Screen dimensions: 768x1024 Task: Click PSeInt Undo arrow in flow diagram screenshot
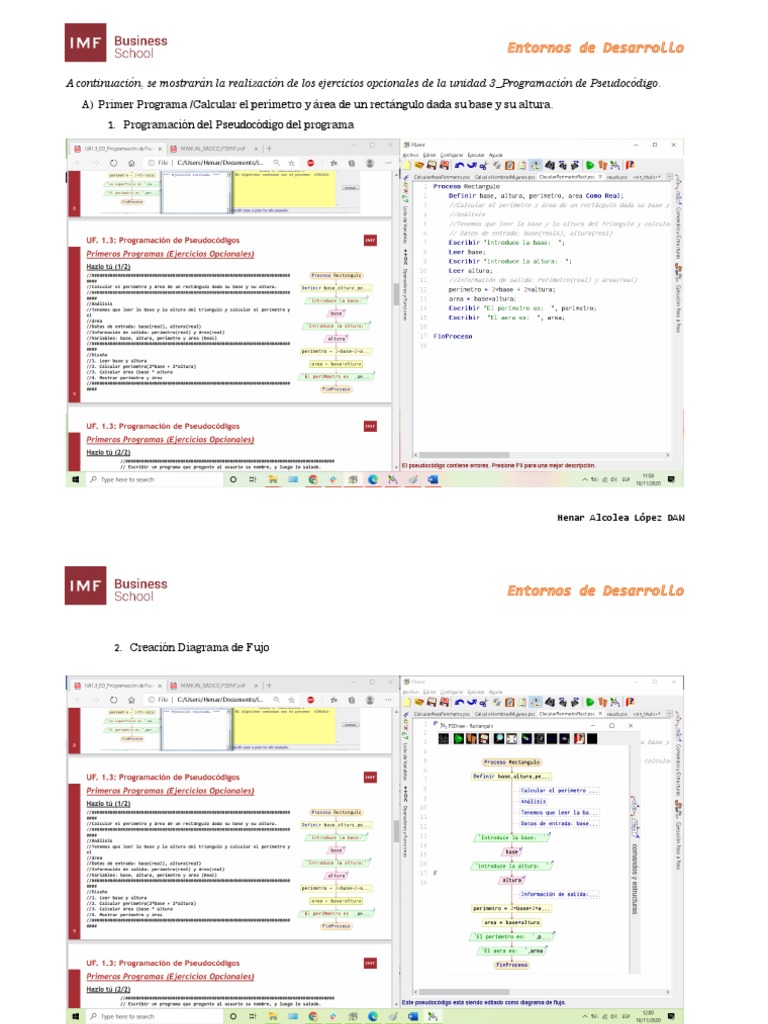pyautogui.click(x=459, y=702)
